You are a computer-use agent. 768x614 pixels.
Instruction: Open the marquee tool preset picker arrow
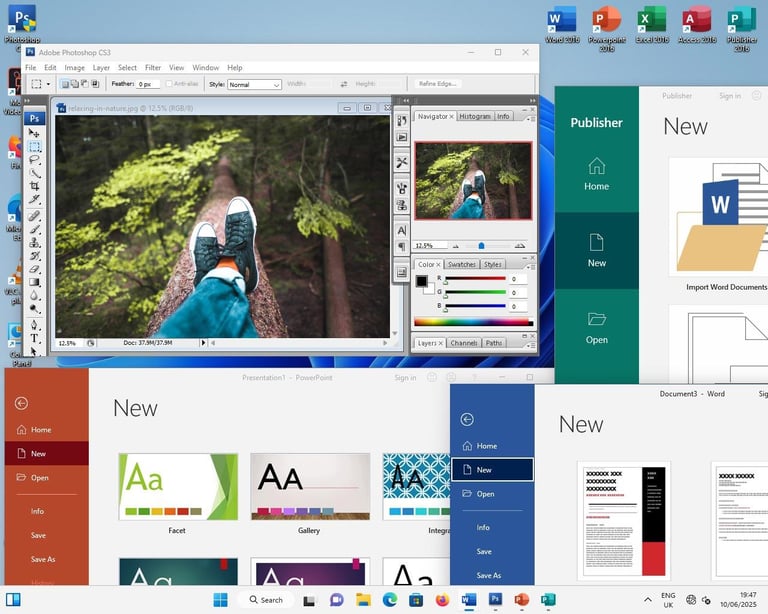pyautogui.click(x=48, y=84)
